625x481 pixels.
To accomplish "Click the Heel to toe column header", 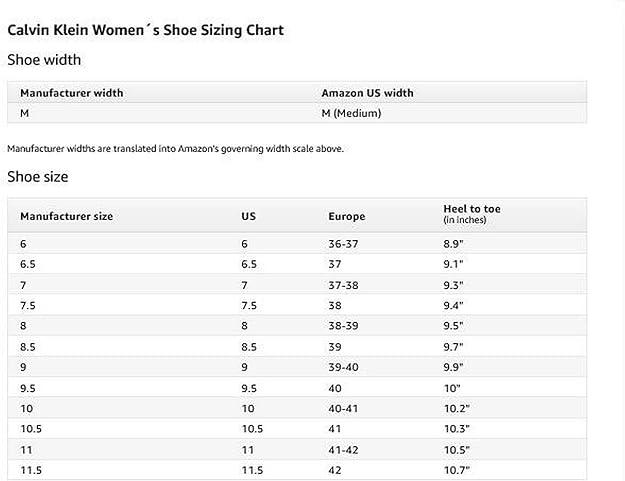I will tap(472, 209).
